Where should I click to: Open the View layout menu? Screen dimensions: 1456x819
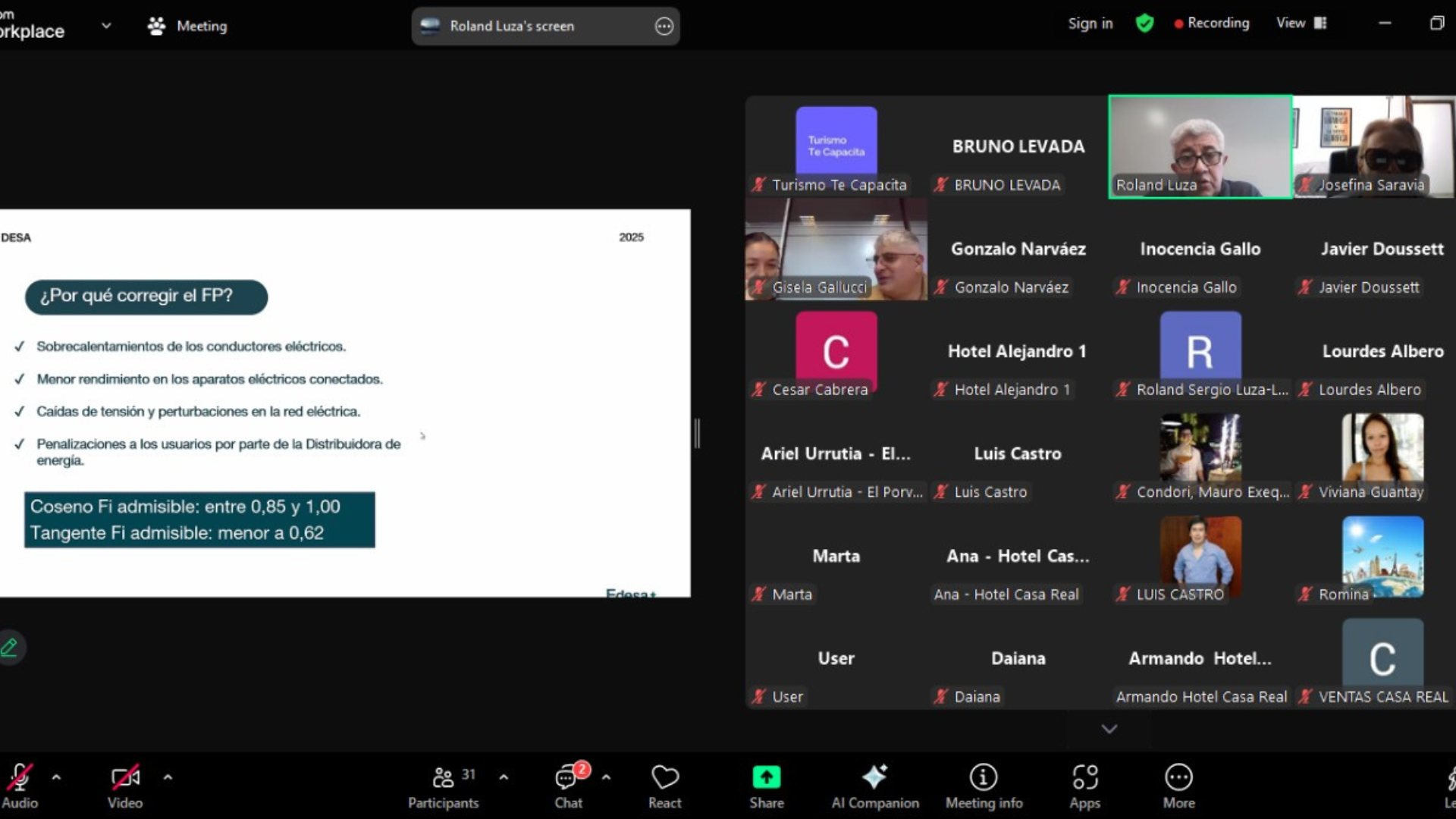pyautogui.click(x=1301, y=24)
